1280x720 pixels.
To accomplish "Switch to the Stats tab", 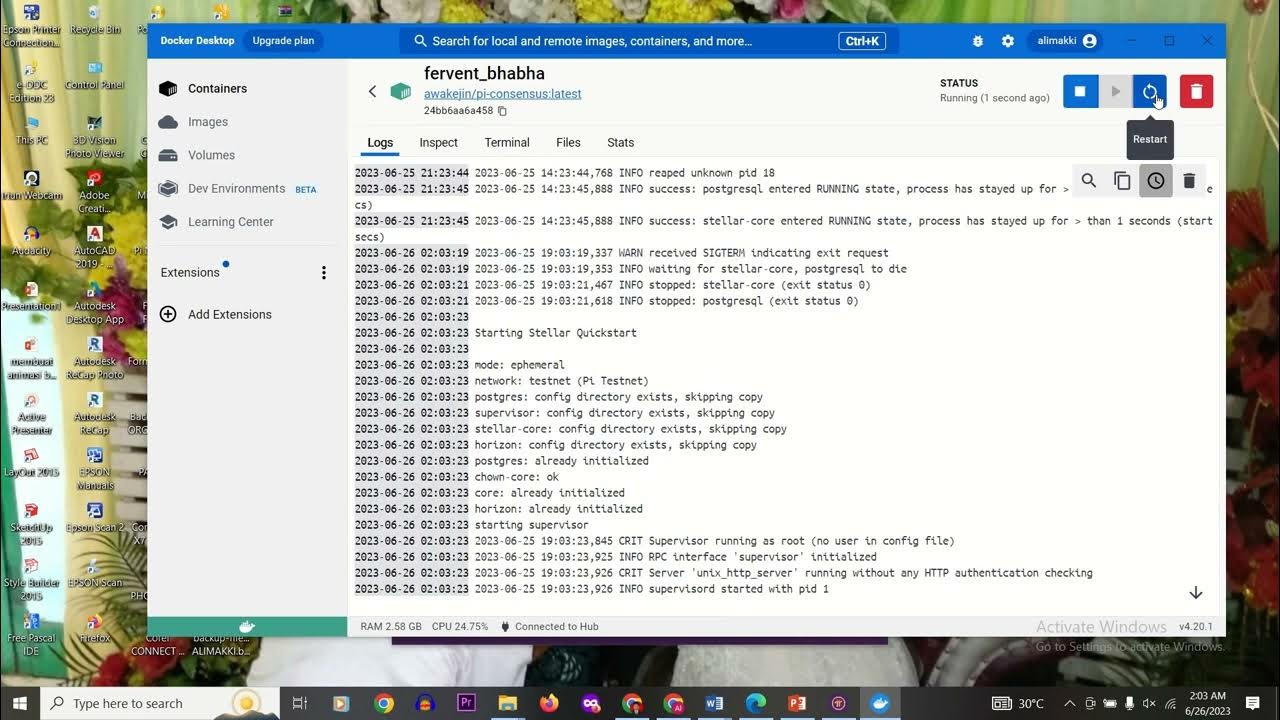I will point(620,143).
